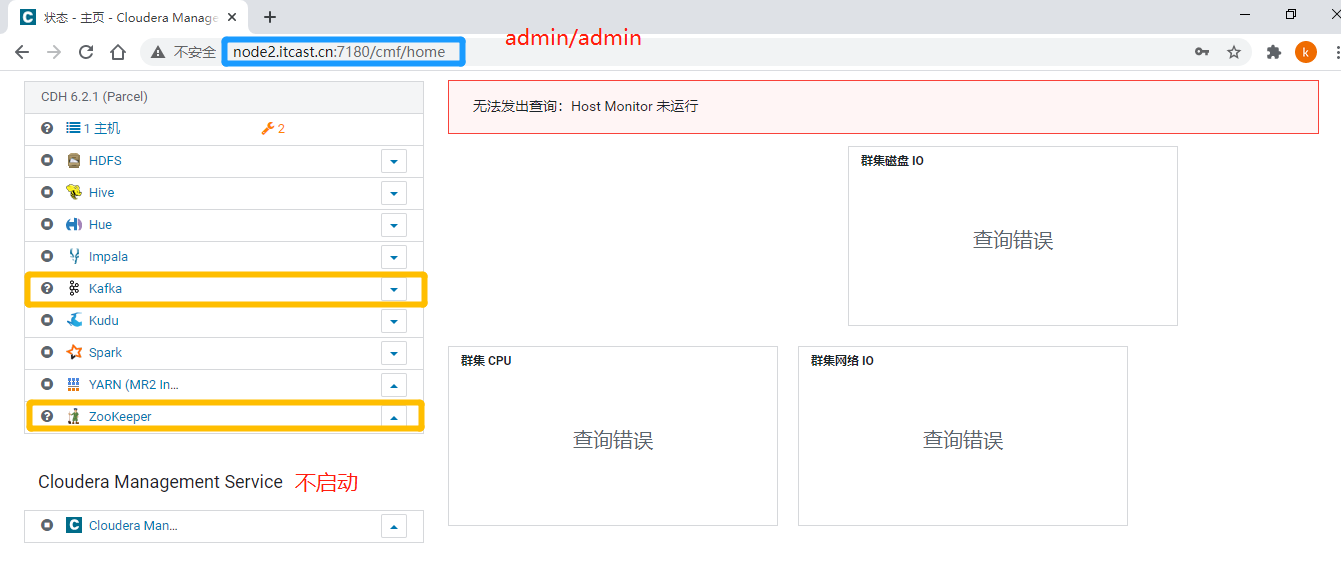The height and width of the screenshot is (561, 1341).
Task: Click the hosts list icon beside 1 主机
Action: point(73,129)
